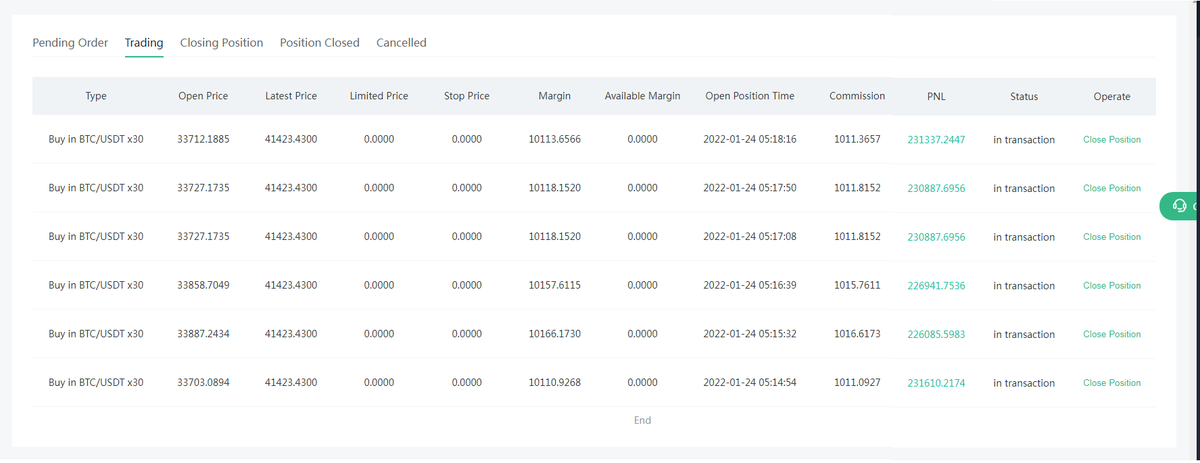
Task: Open the customer support headset icon
Action: point(1179,205)
